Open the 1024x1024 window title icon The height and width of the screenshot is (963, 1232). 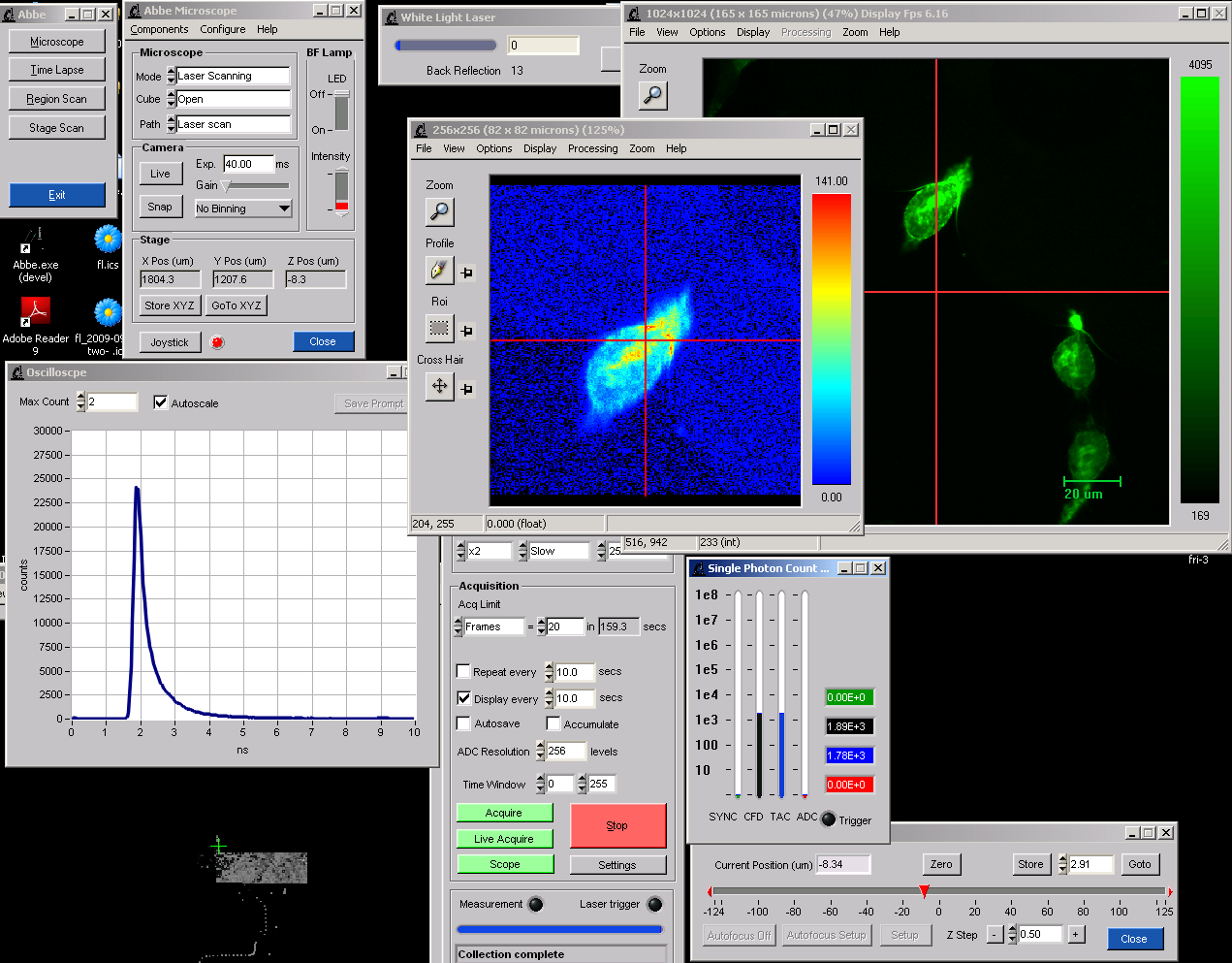pos(635,14)
